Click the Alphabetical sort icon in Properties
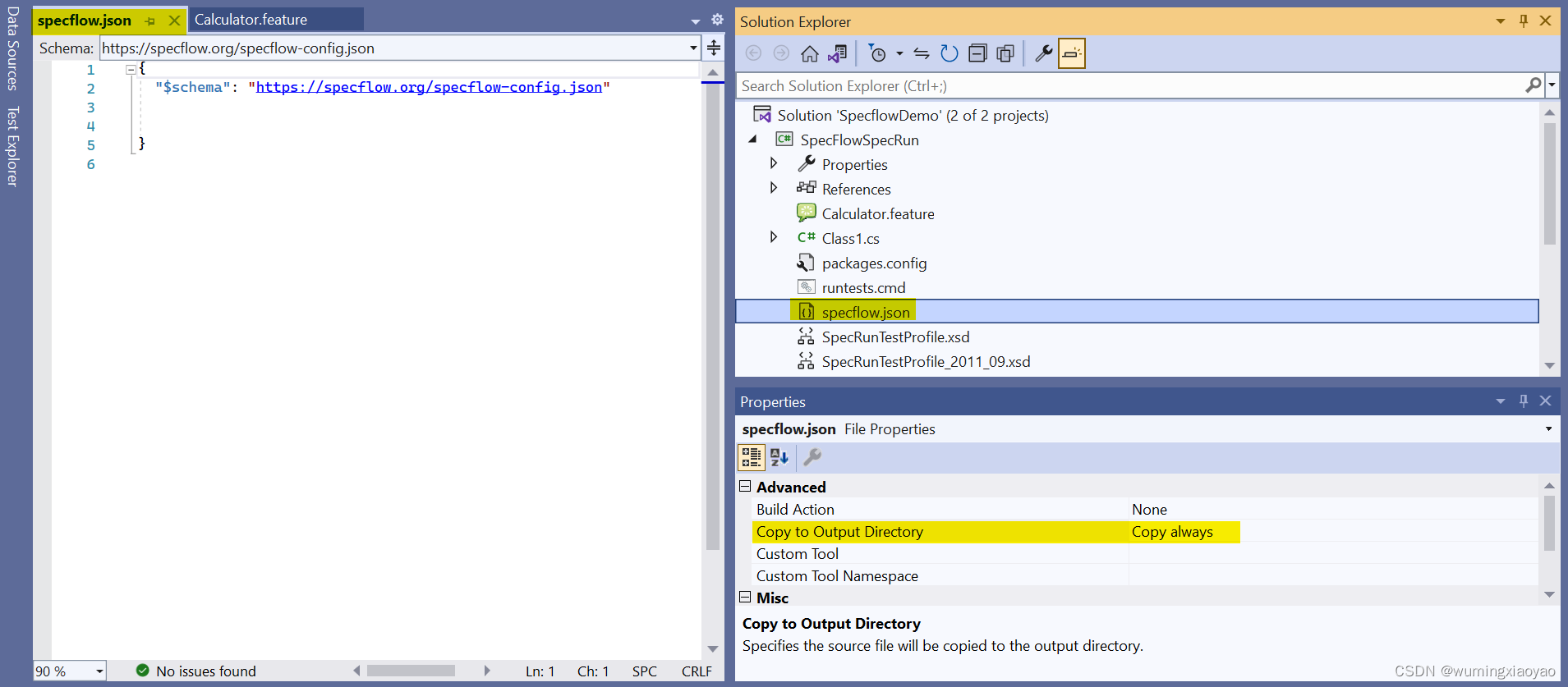 (779, 457)
